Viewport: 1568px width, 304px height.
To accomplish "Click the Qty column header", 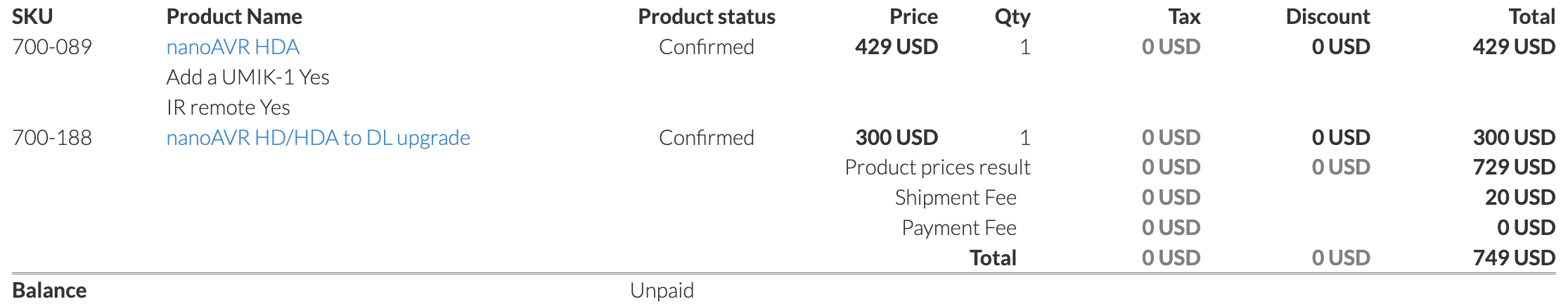I will click(x=1012, y=17).
